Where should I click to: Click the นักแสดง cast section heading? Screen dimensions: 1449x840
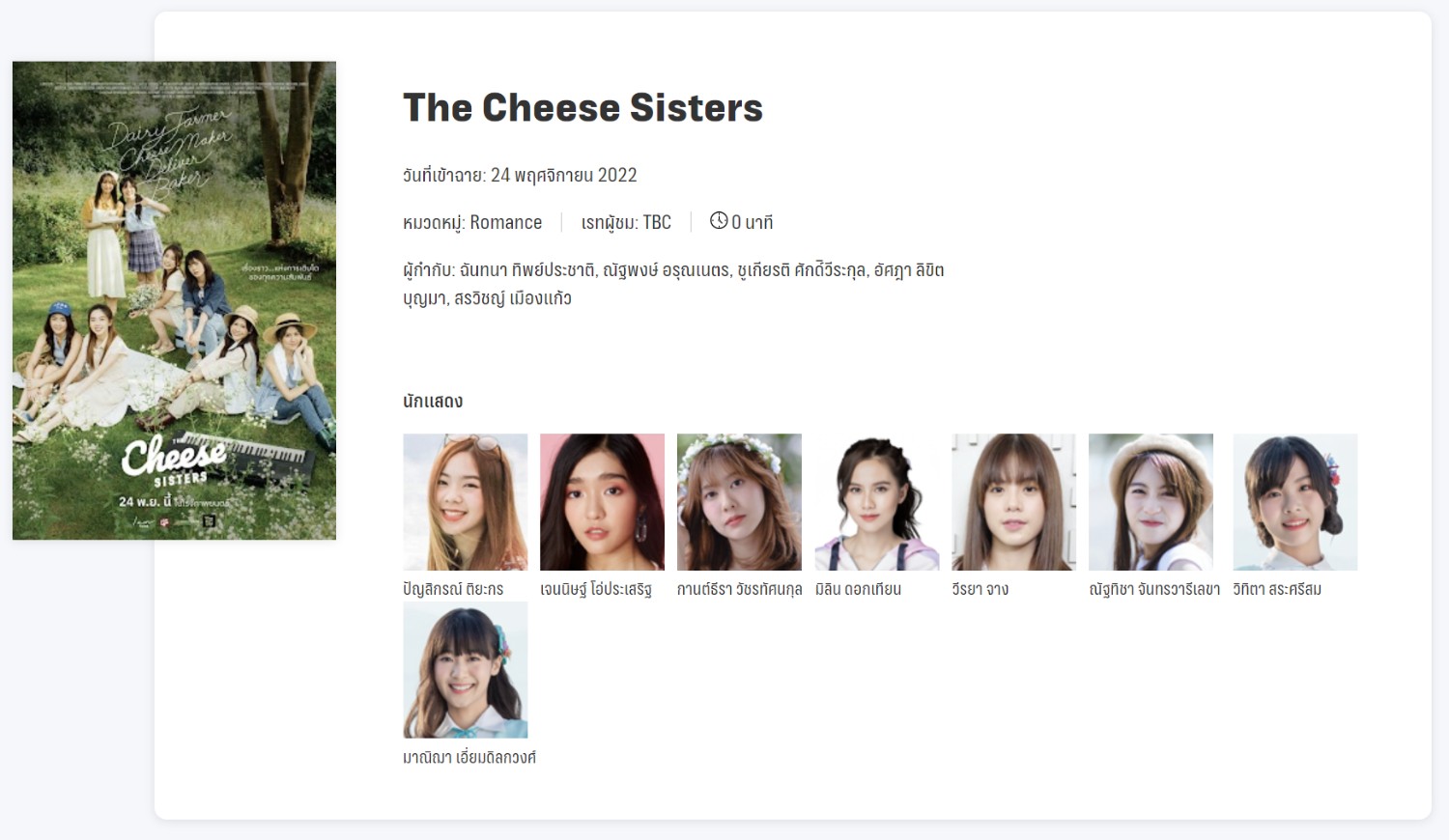click(433, 401)
